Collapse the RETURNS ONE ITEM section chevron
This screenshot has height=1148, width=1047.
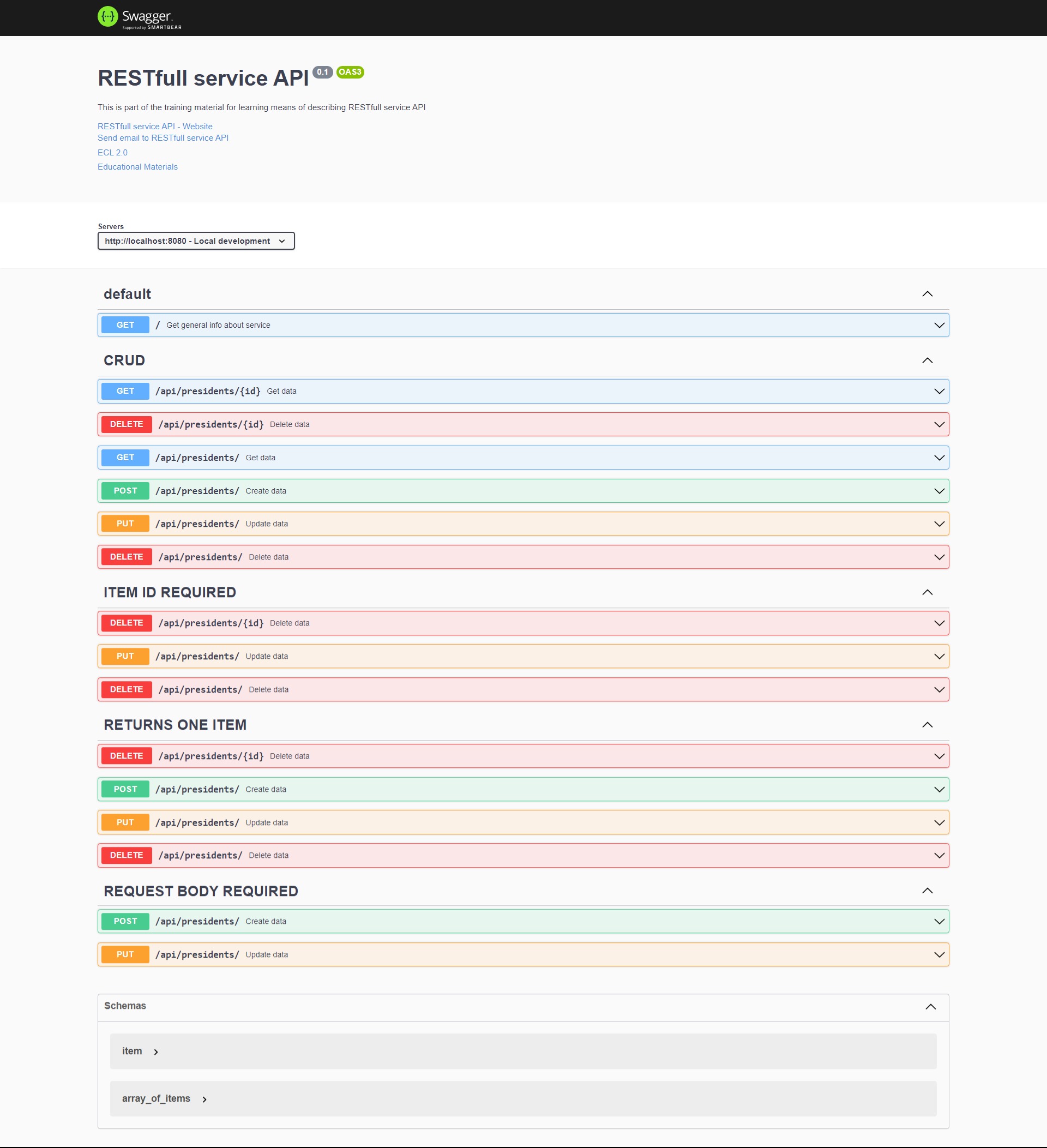pos(927,725)
